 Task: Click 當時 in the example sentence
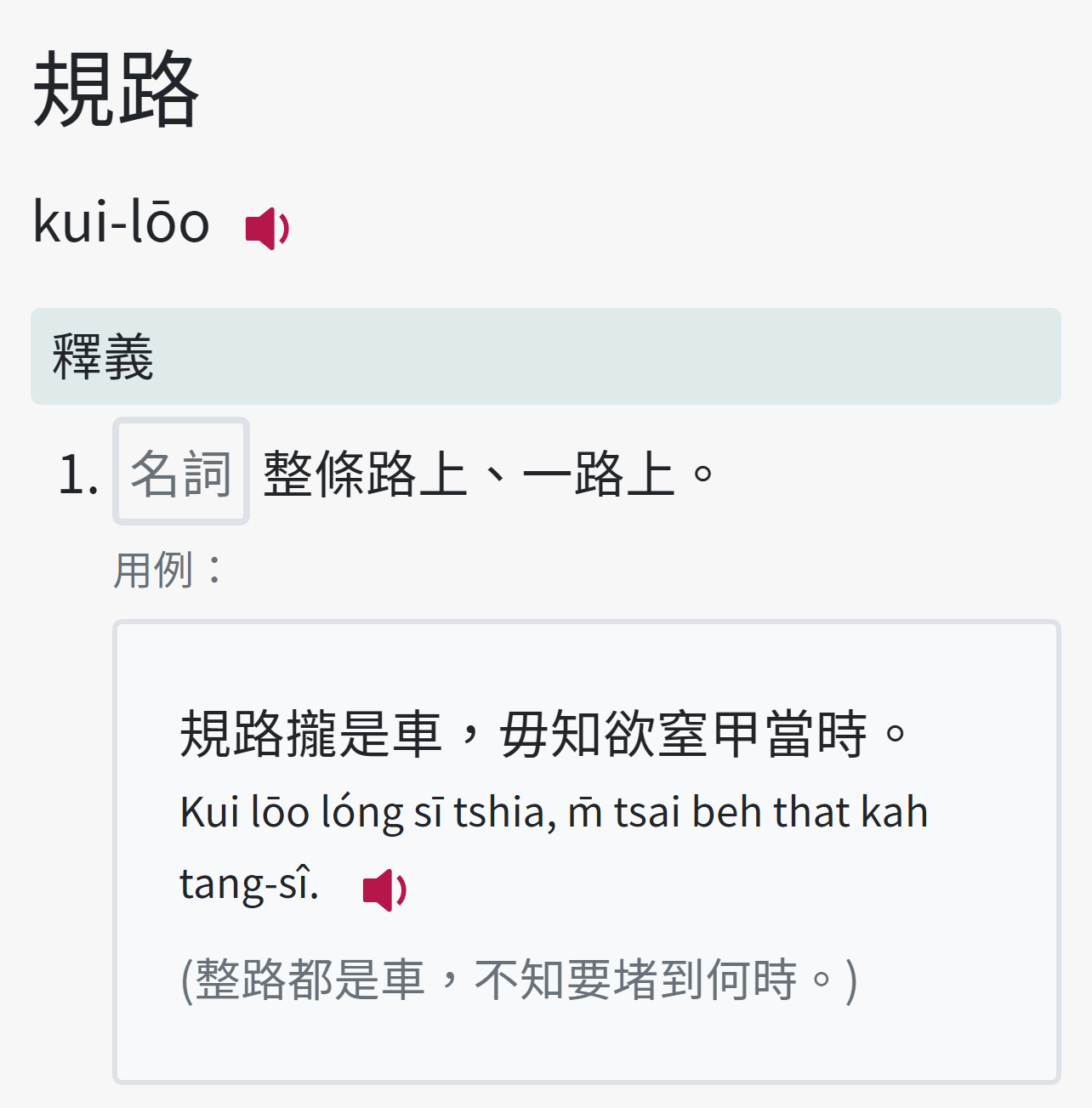pos(816,734)
